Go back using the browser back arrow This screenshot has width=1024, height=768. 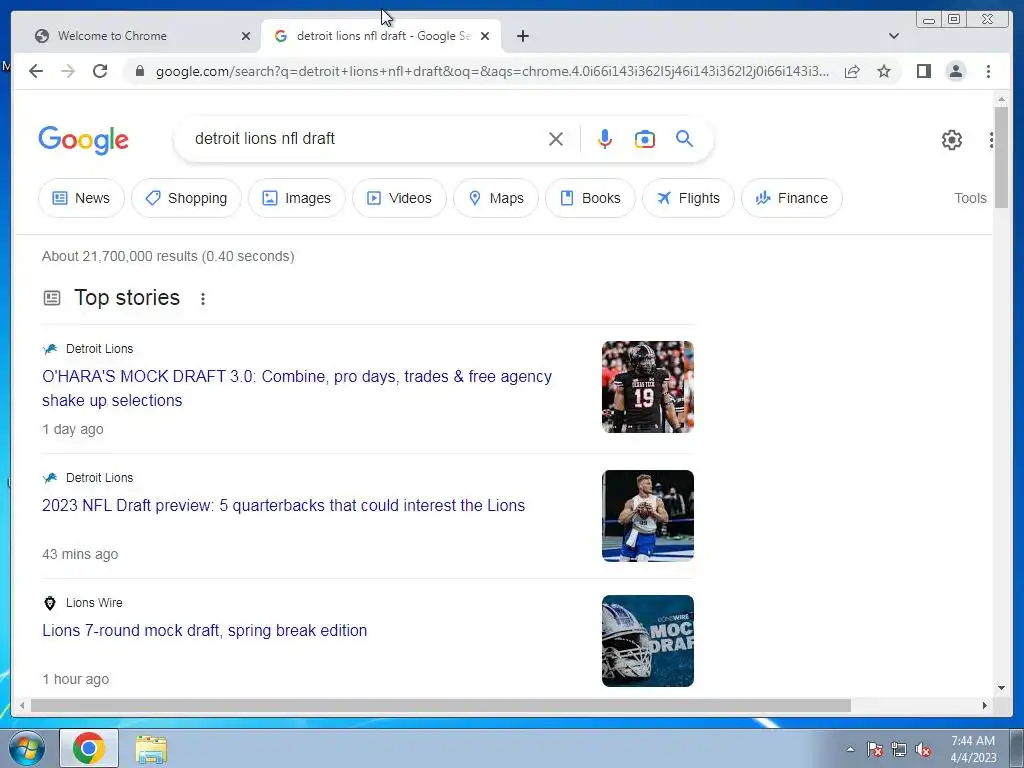pyautogui.click(x=36, y=71)
